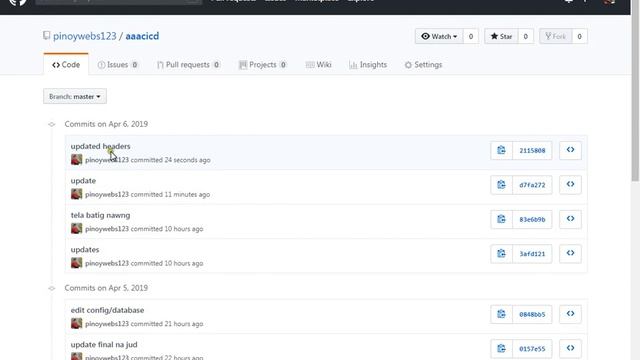The height and width of the screenshot is (360, 640).
Task: Switch to the Issues tab
Action: tap(118, 64)
